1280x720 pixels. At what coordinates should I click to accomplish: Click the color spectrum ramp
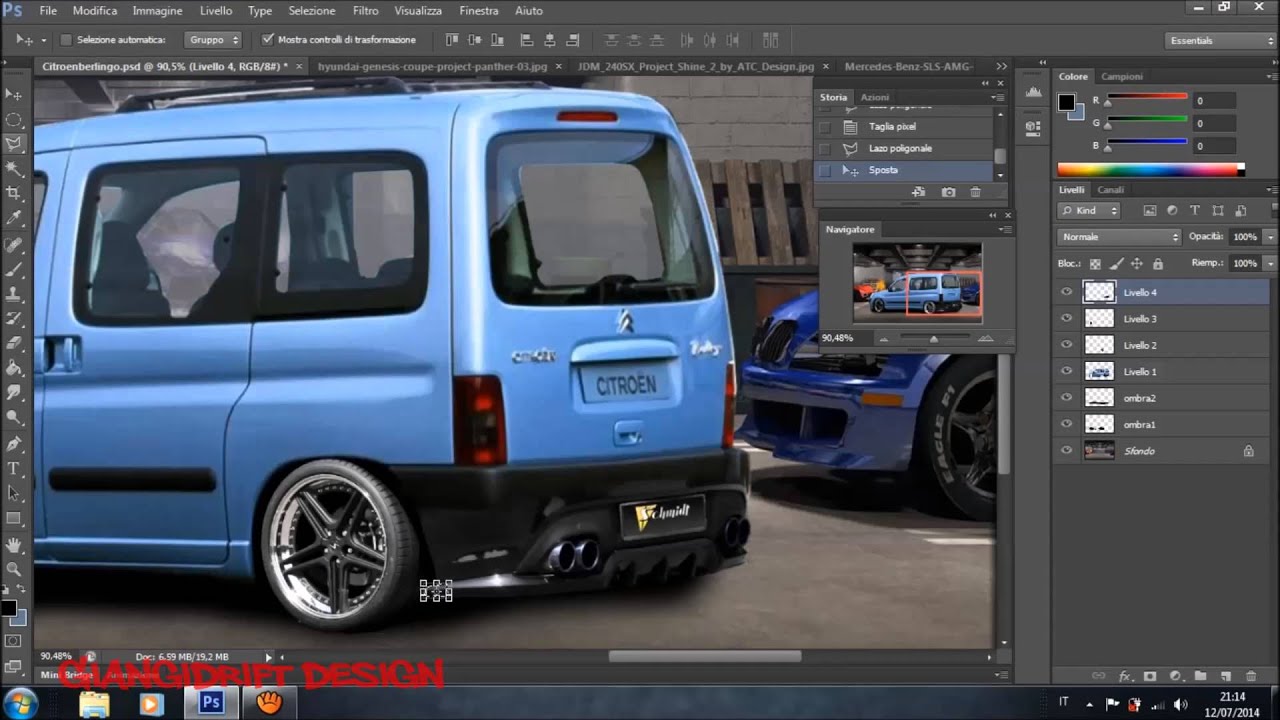point(1150,170)
